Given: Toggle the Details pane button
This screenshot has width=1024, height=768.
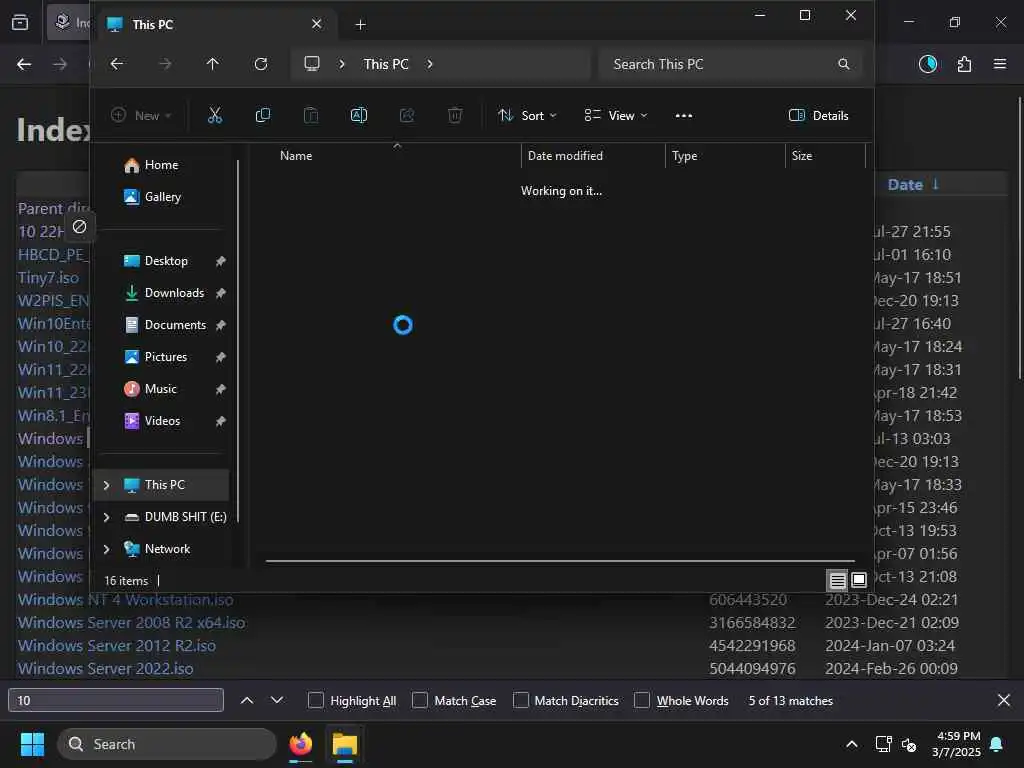Looking at the screenshot, I should pos(818,116).
